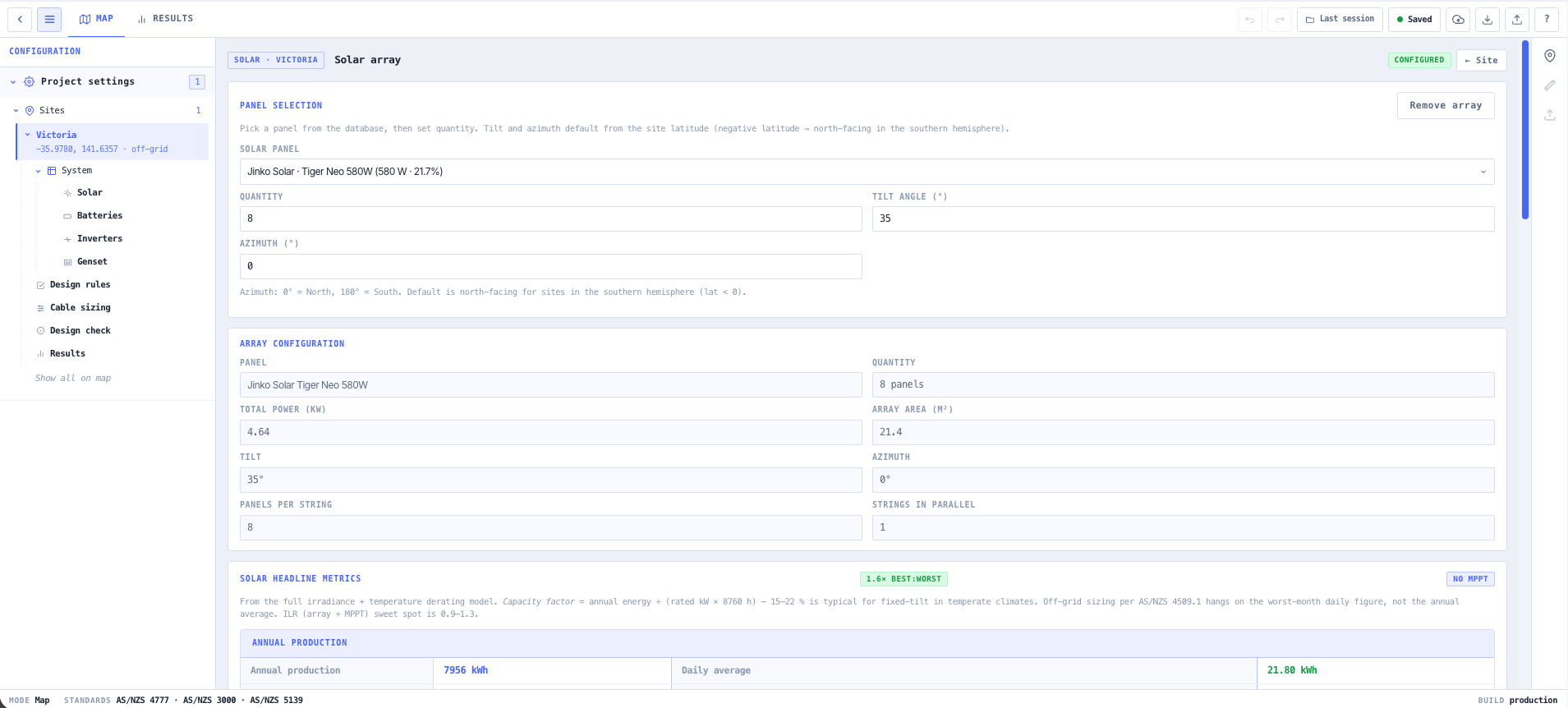1568x708 pixels.
Task: Click the Strings in parallel field showing 1
Action: (1183, 527)
